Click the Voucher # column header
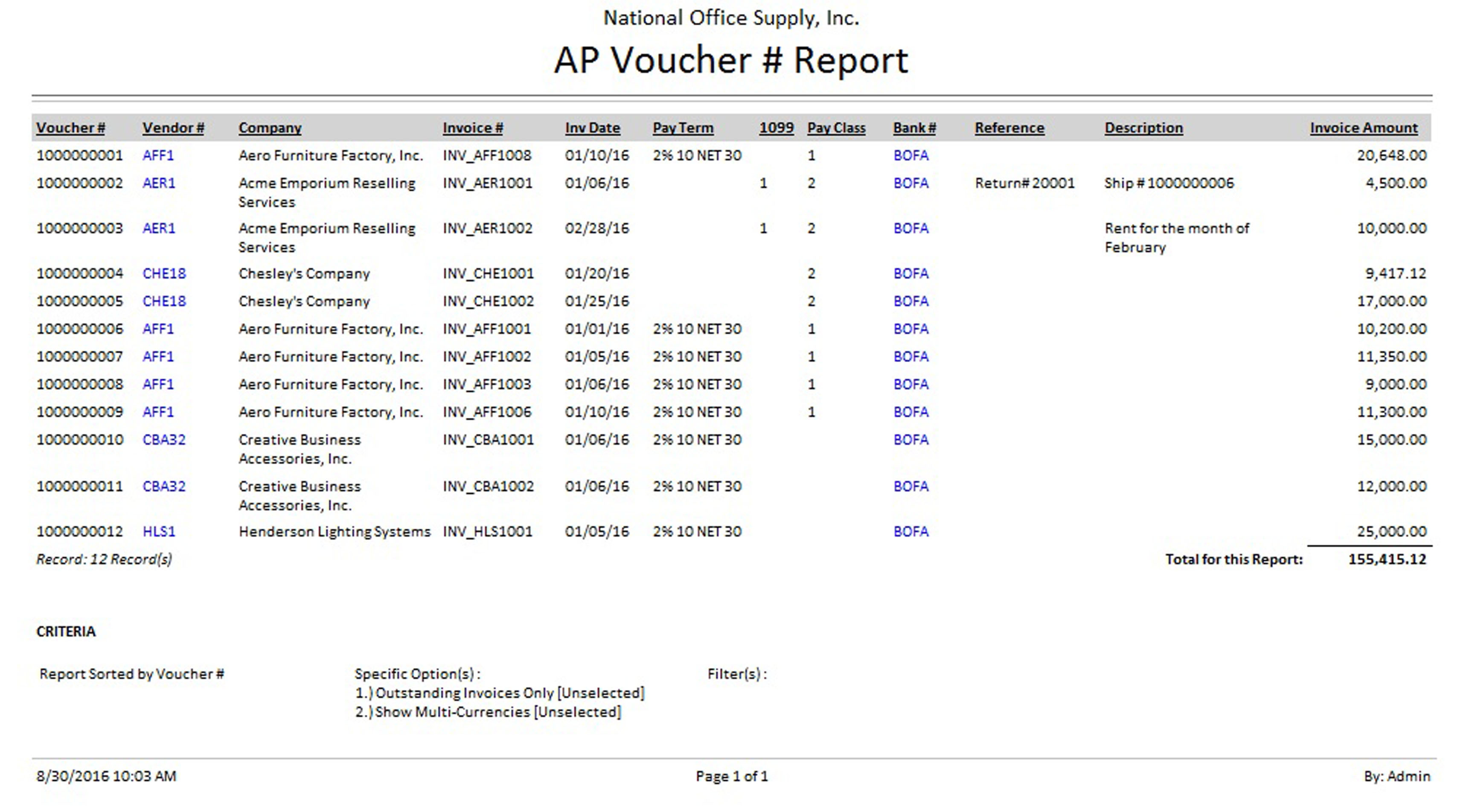Screen dimensions: 1475x812 (x=70, y=128)
